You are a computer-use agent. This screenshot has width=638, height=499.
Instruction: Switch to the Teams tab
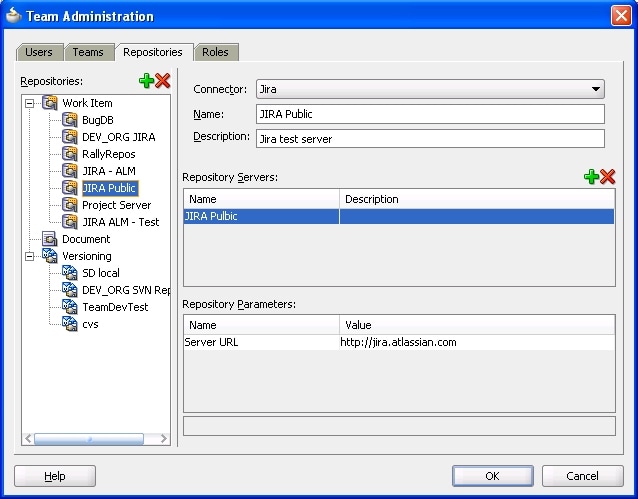coord(88,52)
